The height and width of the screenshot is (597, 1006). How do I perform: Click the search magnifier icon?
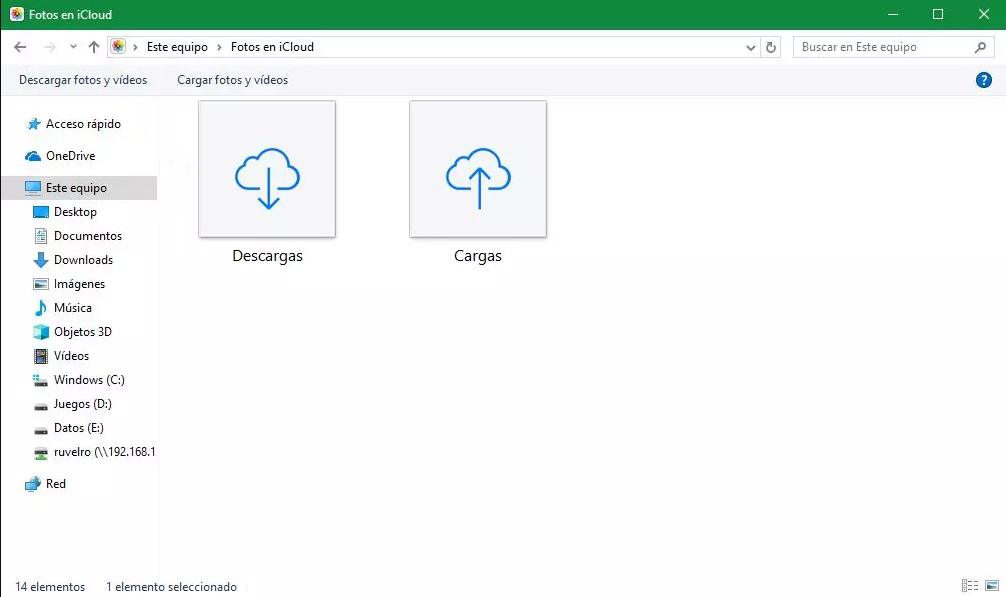[981, 47]
